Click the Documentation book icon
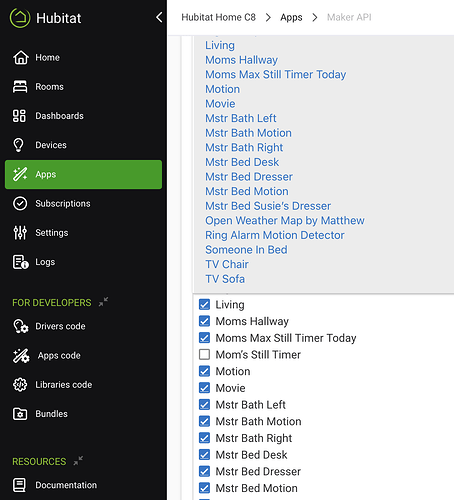This screenshot has height=500, width=454. (19, 485)
